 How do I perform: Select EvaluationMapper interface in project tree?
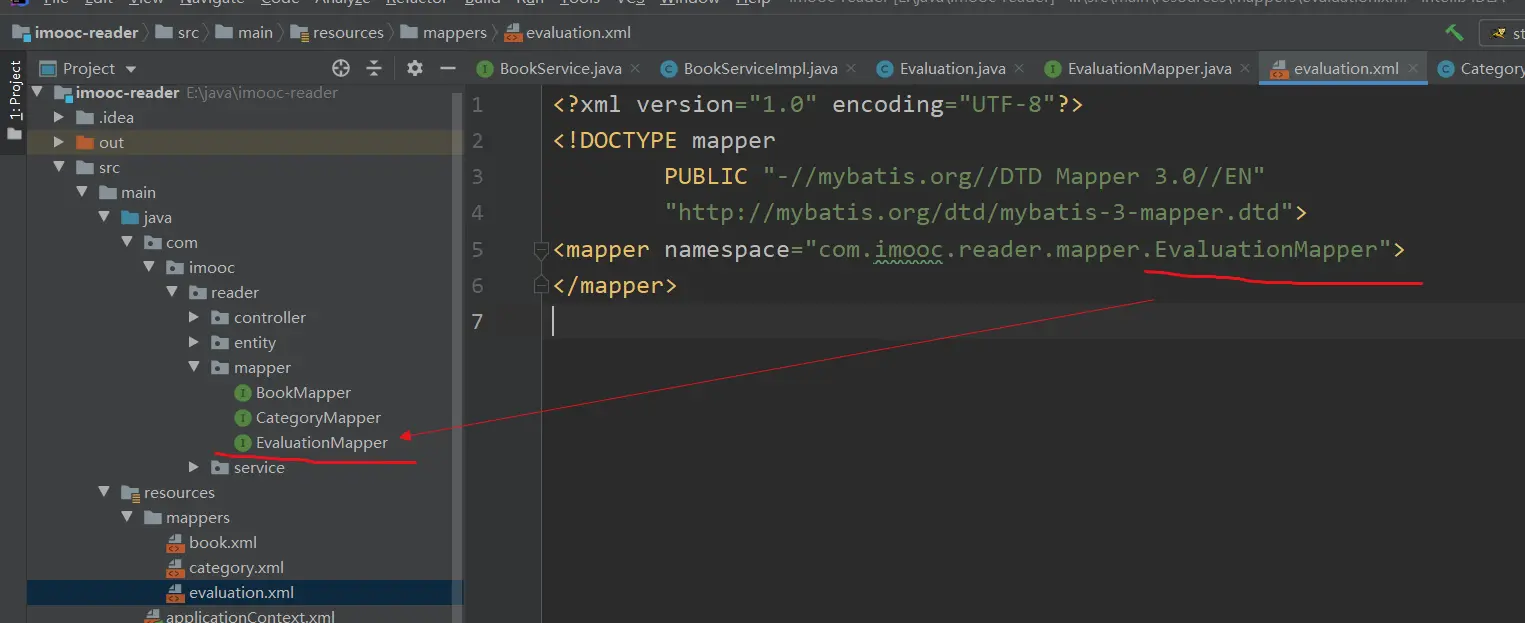[321, 443]
